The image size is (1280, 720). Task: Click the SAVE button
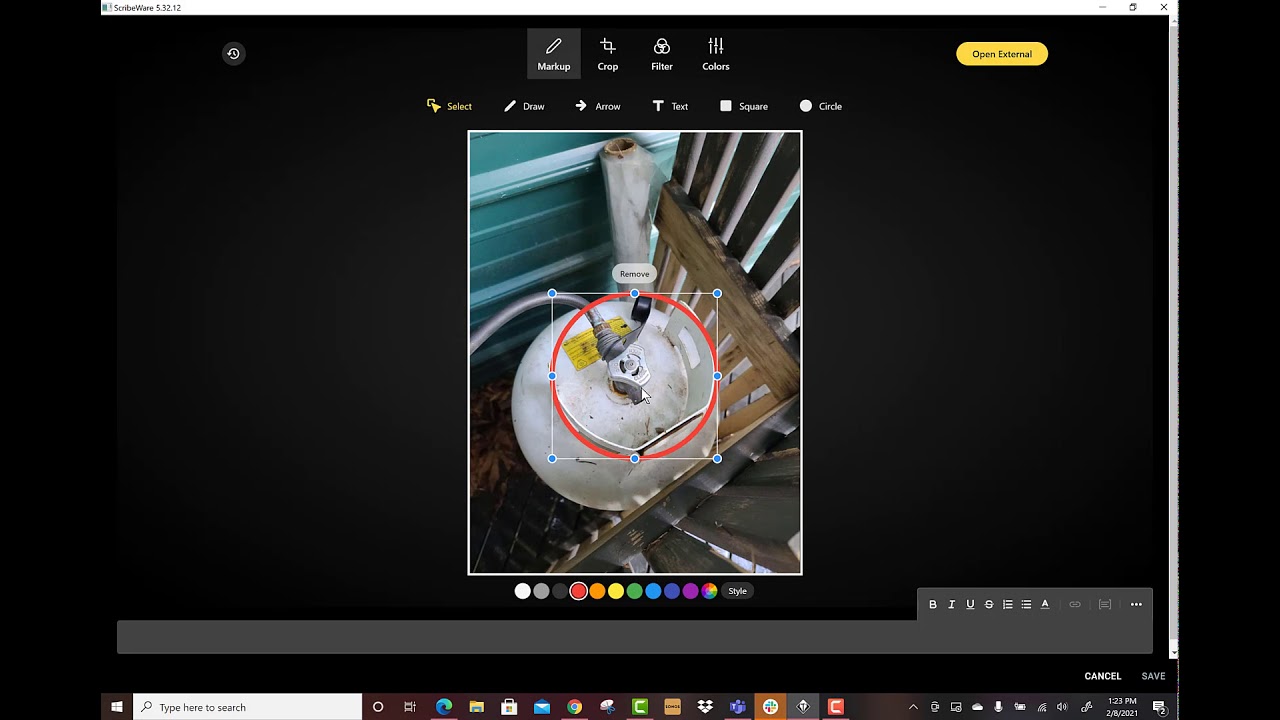point(1153,676)
